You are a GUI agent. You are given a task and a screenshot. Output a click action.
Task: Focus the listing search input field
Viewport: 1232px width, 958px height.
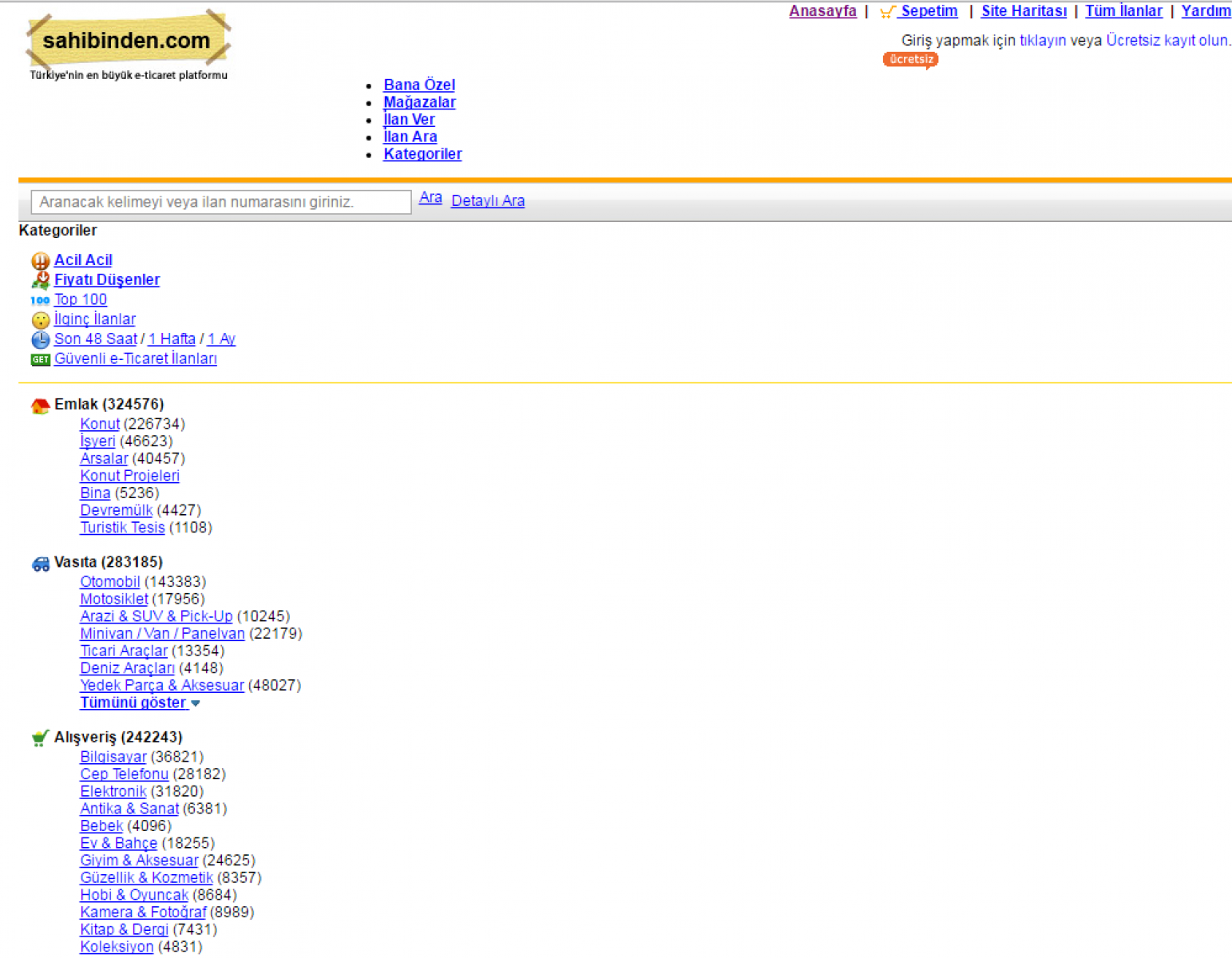(220, 202)
